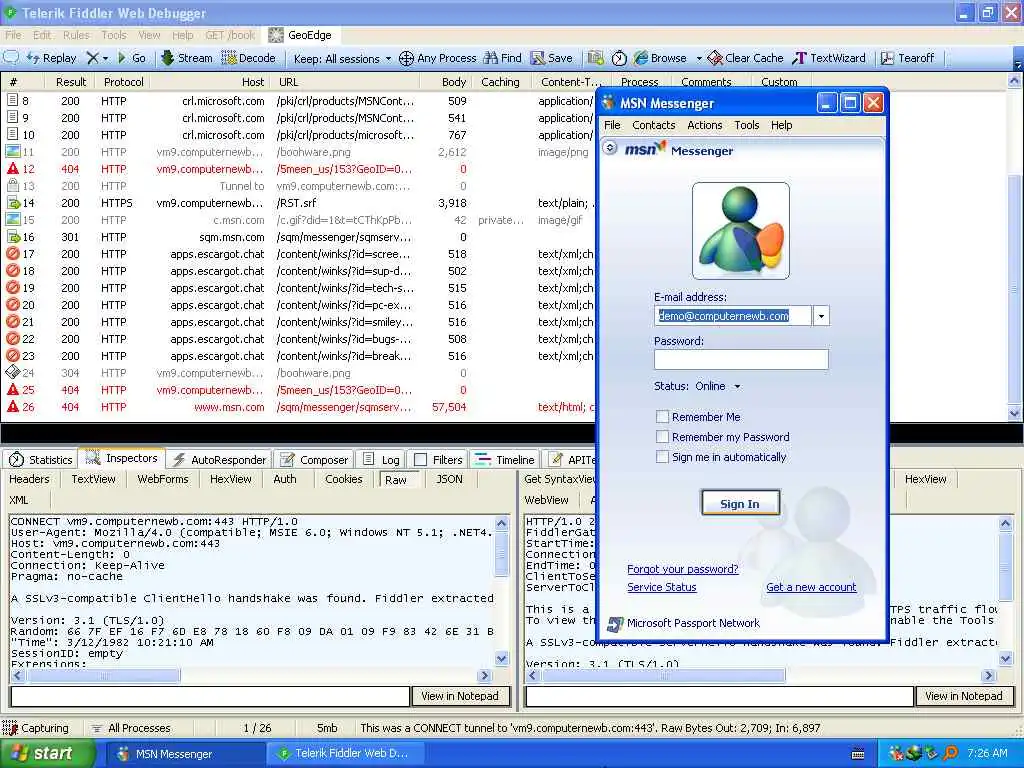Switch to the Composer tab

click(314, 460)
